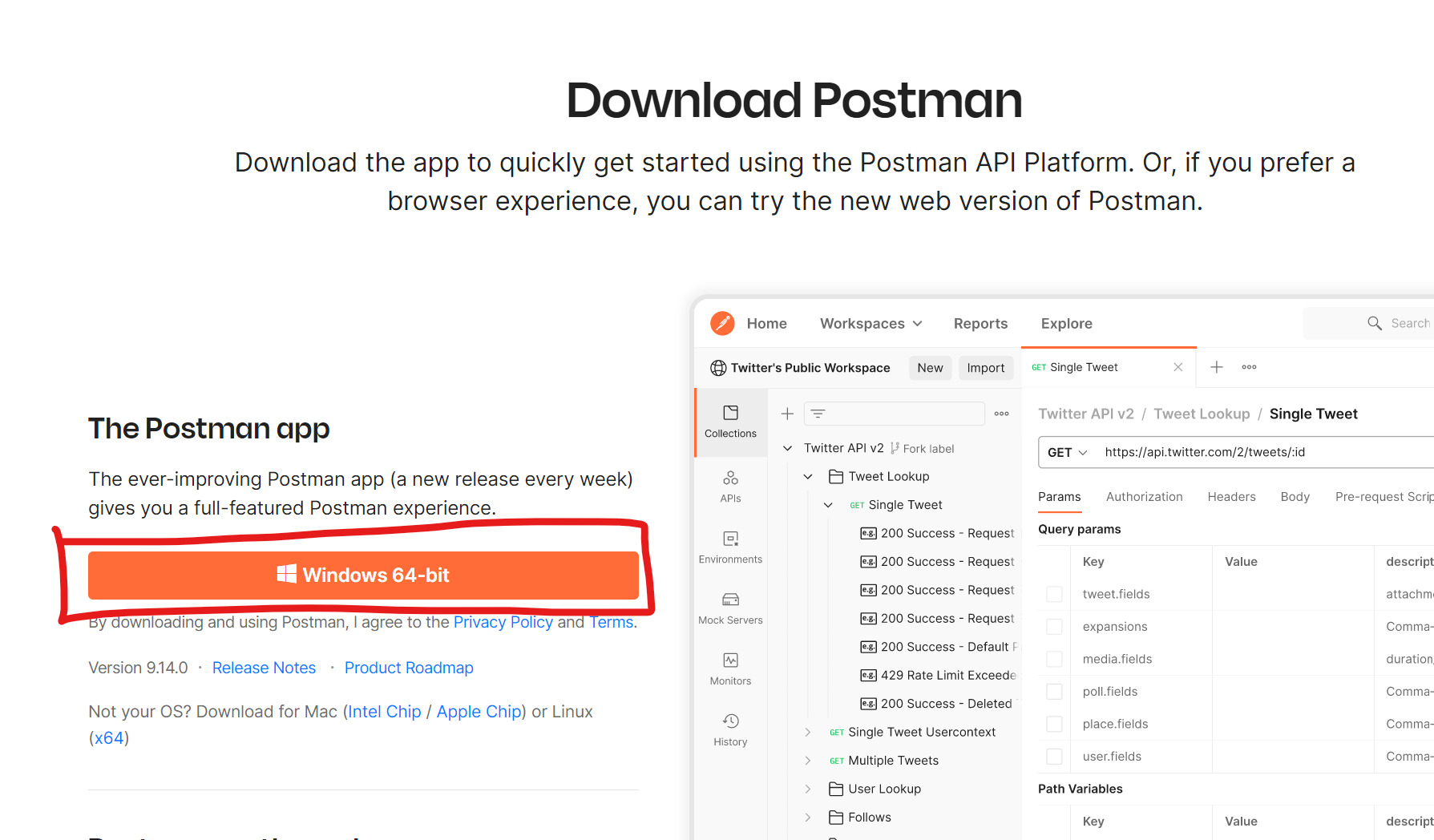Click the Fork label icon
The width and height of the screenshot is (1434, 840).
point(895,448)
